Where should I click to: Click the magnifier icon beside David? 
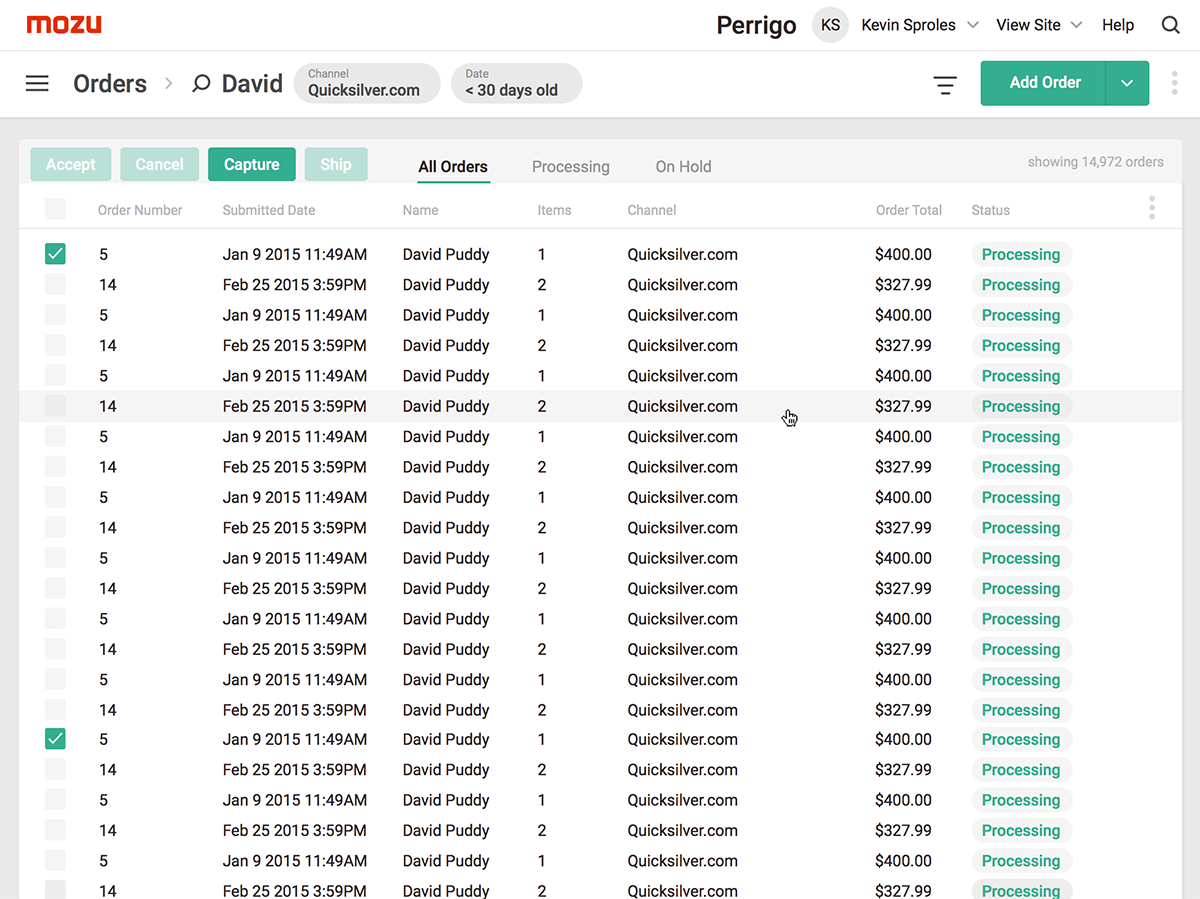point(201,84)
